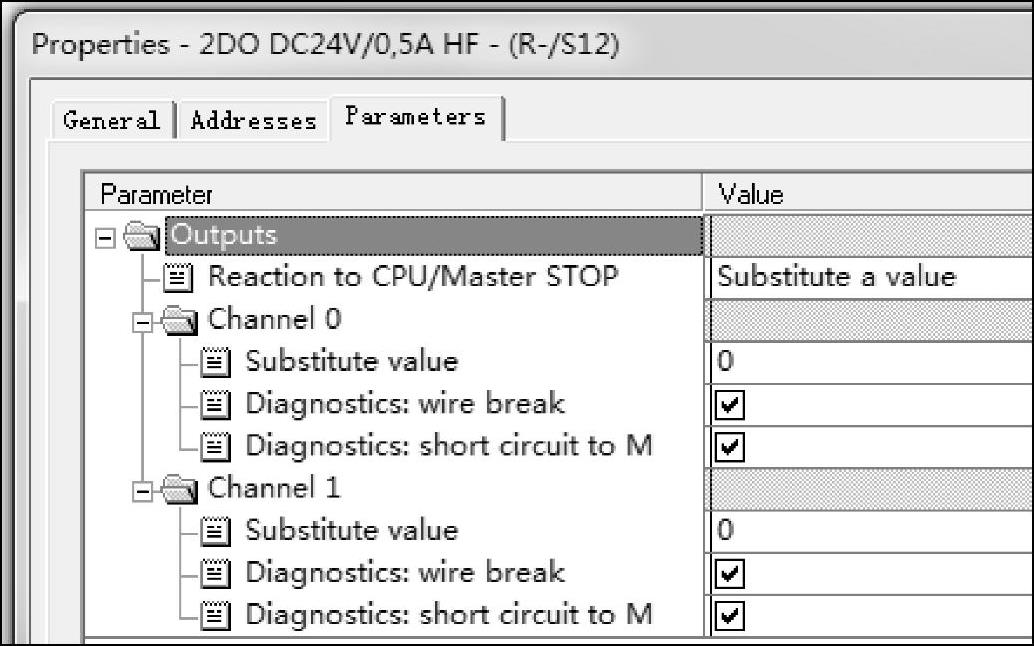Uncheck Channel 0 short circuit to M

pyautogui.click(x=731, y=447)
